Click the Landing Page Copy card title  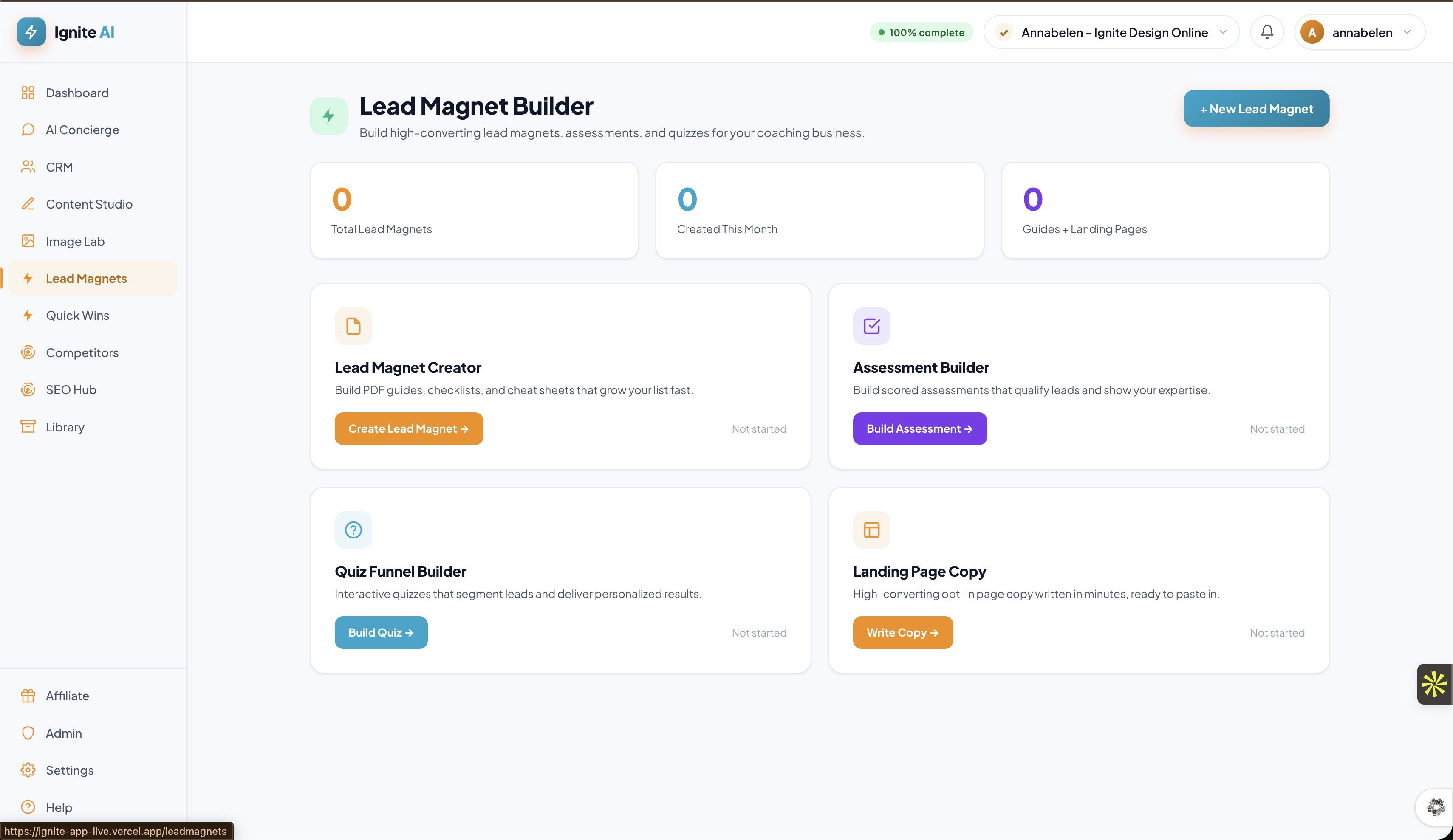tap(919, 571)
